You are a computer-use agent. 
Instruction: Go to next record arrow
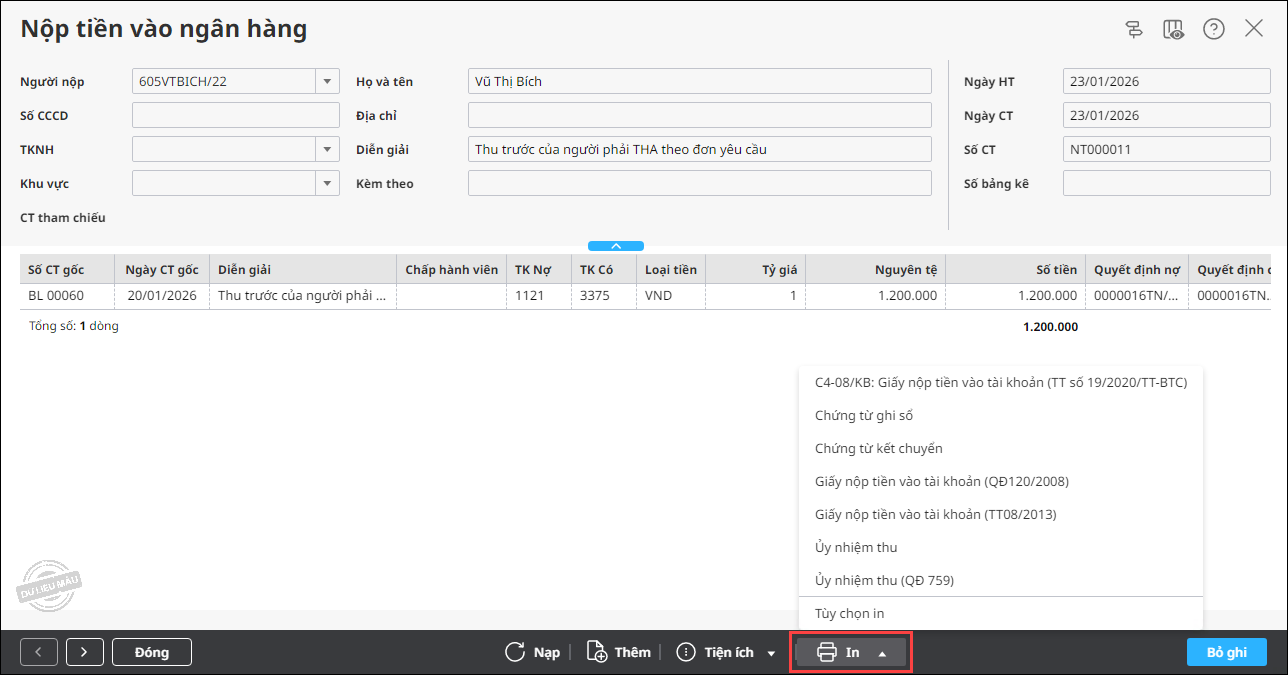[85, 652]
